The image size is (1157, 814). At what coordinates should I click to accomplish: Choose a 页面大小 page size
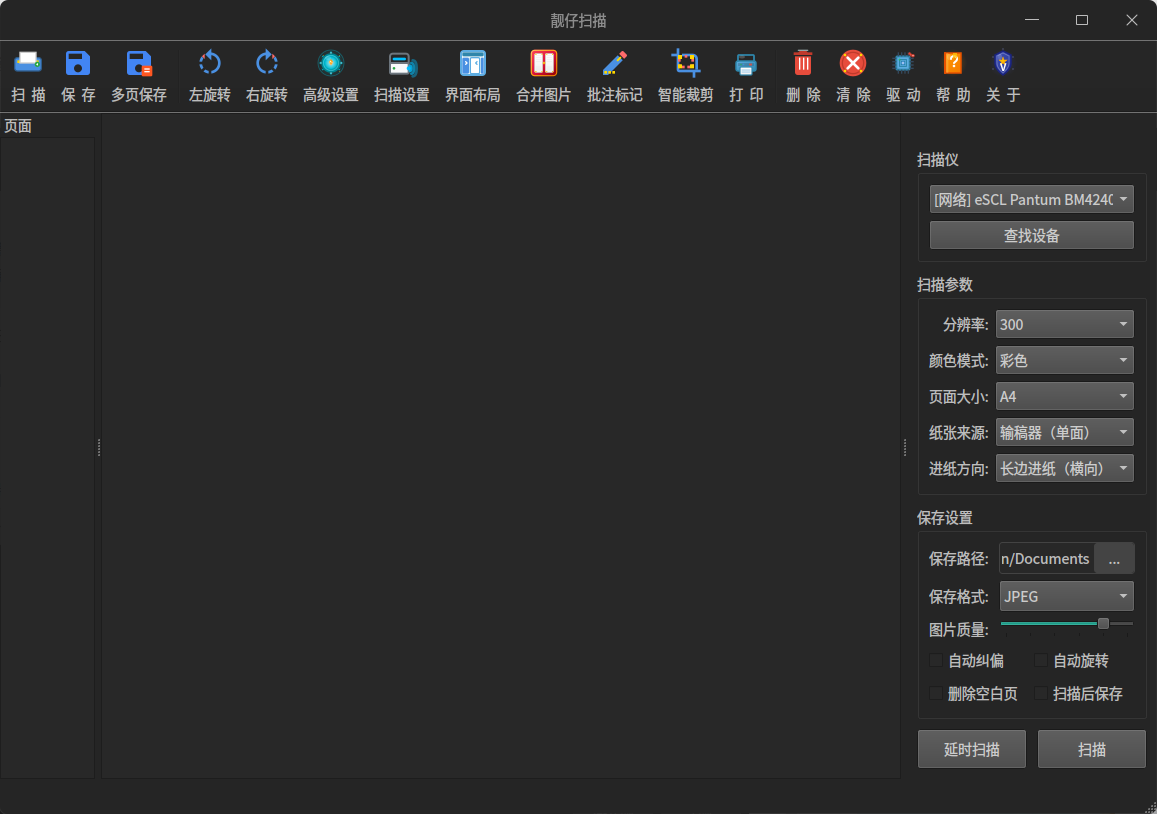(x=1065, y=396)
